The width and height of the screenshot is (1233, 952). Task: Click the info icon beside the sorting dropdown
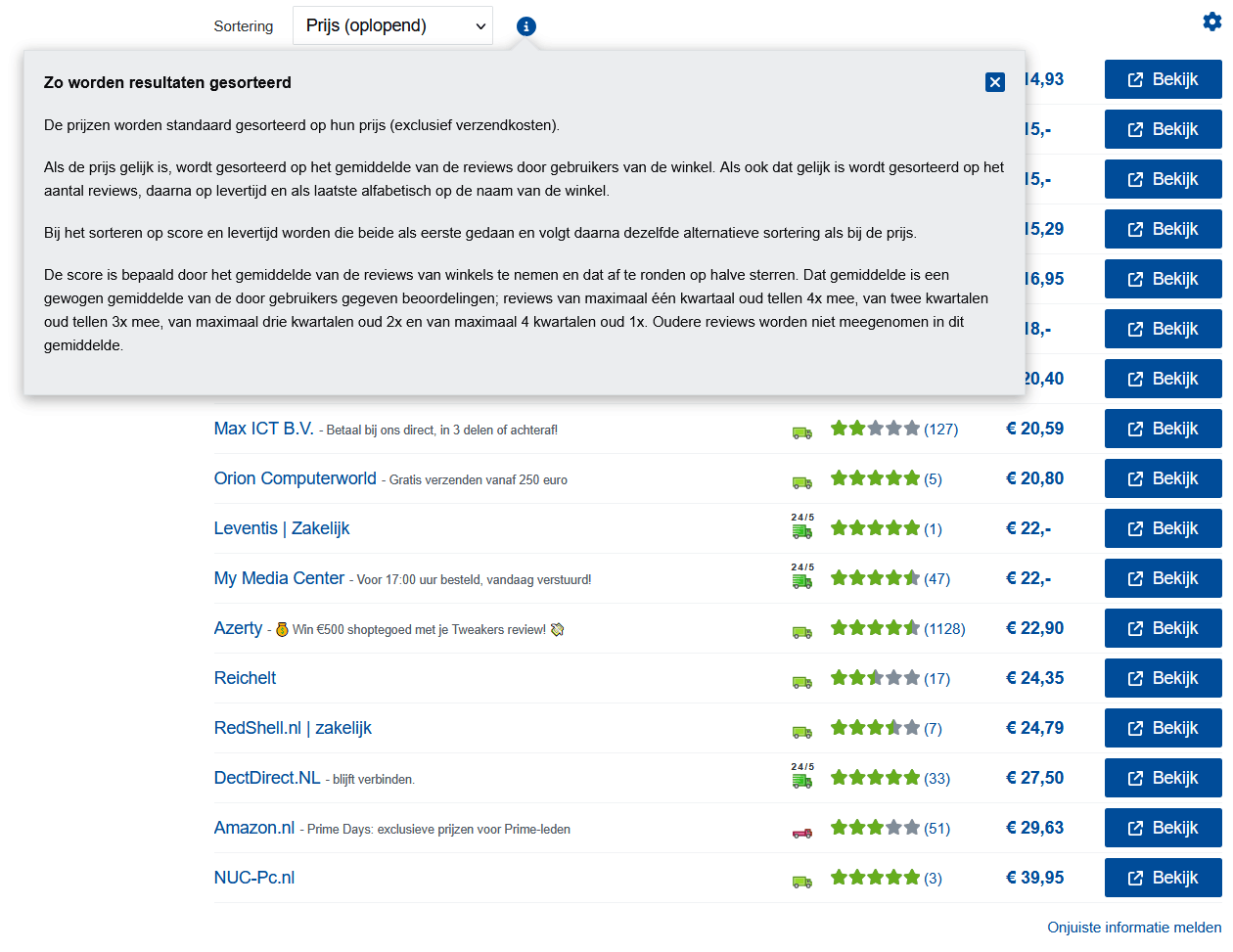526,26
